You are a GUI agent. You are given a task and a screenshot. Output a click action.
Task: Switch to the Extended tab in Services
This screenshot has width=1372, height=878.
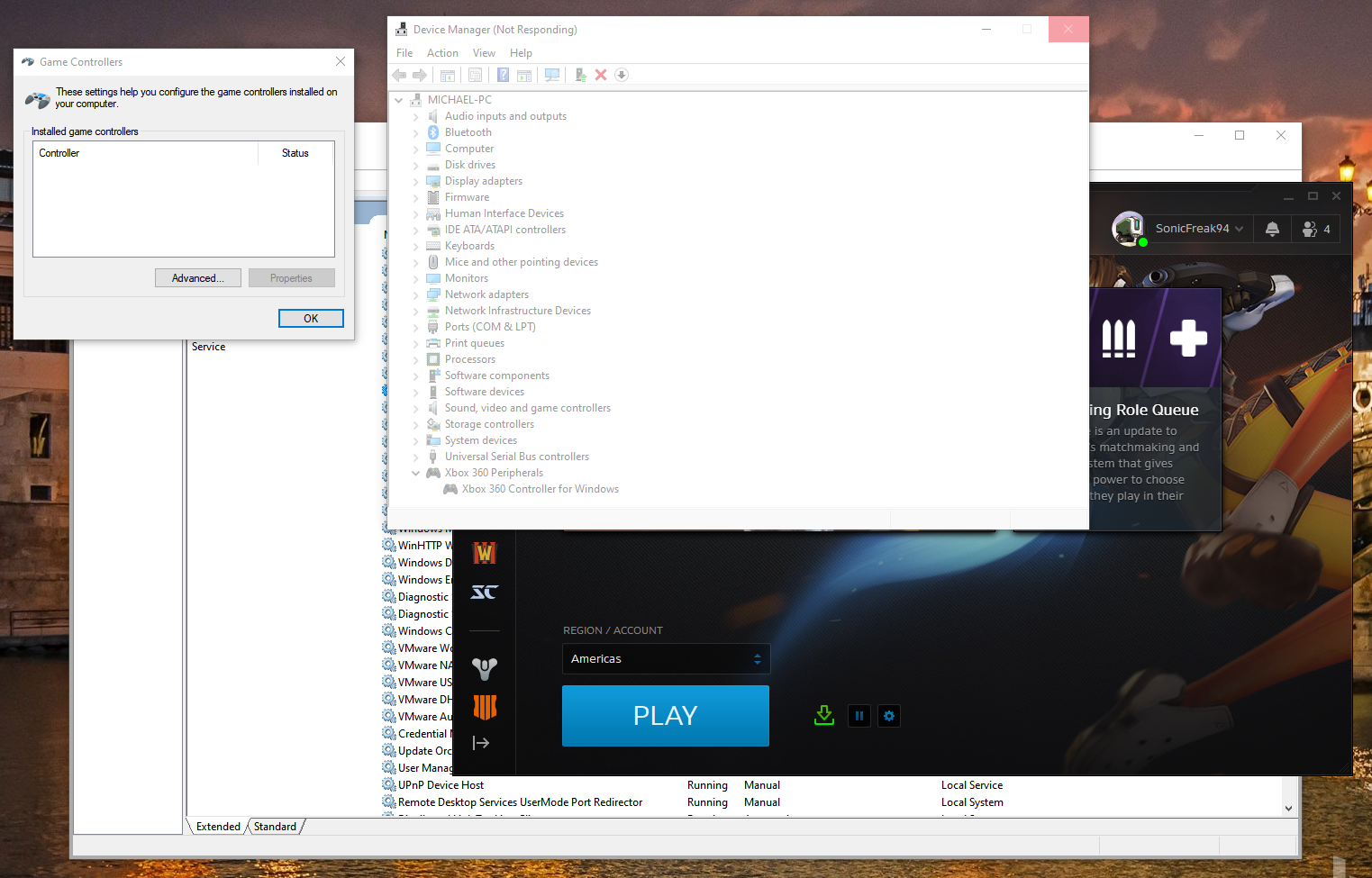point(218,827)
